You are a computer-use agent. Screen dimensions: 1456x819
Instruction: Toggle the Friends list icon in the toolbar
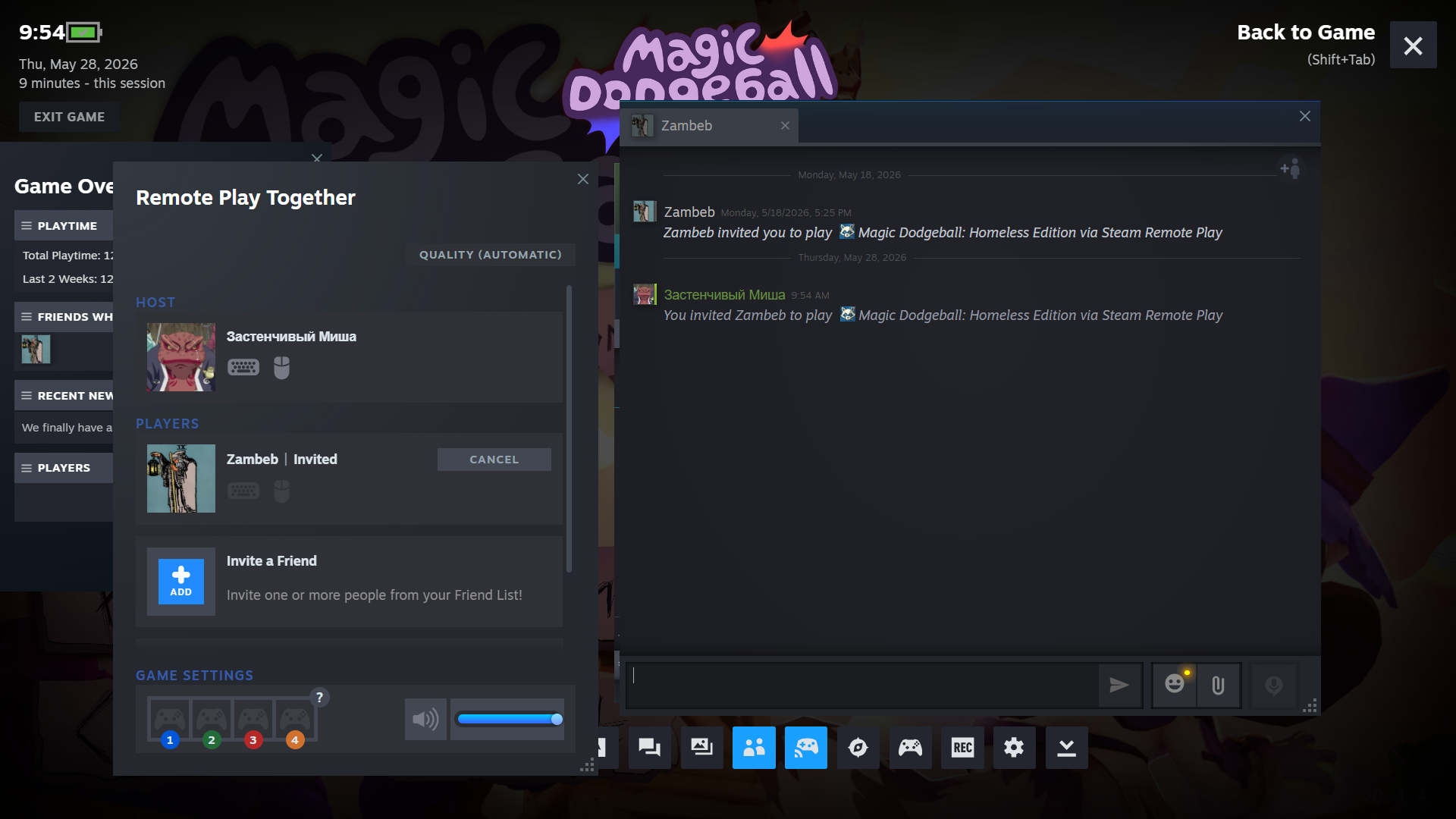tap(754, 748)
